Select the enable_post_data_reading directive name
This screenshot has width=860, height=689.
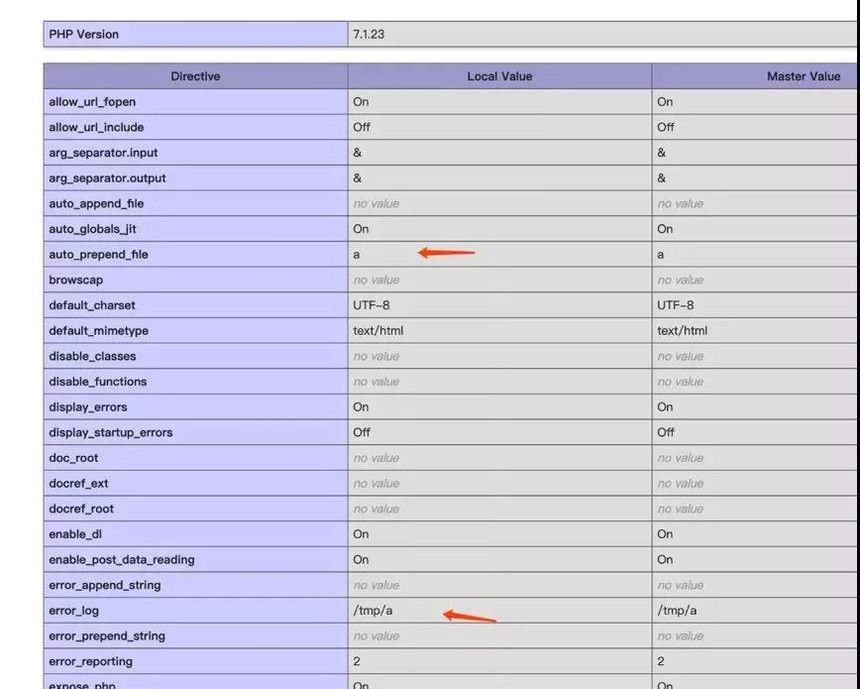click(122, 560)
